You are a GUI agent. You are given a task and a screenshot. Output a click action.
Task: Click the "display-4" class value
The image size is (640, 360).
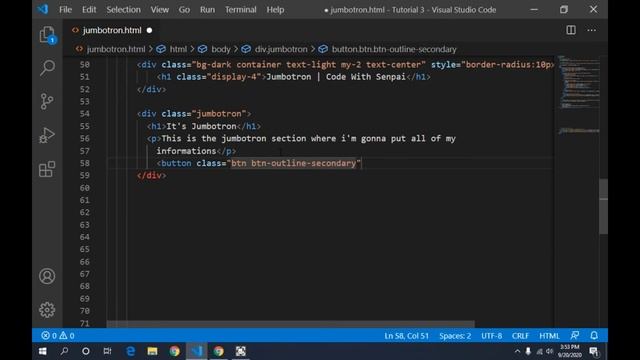(x=234, y=77)
